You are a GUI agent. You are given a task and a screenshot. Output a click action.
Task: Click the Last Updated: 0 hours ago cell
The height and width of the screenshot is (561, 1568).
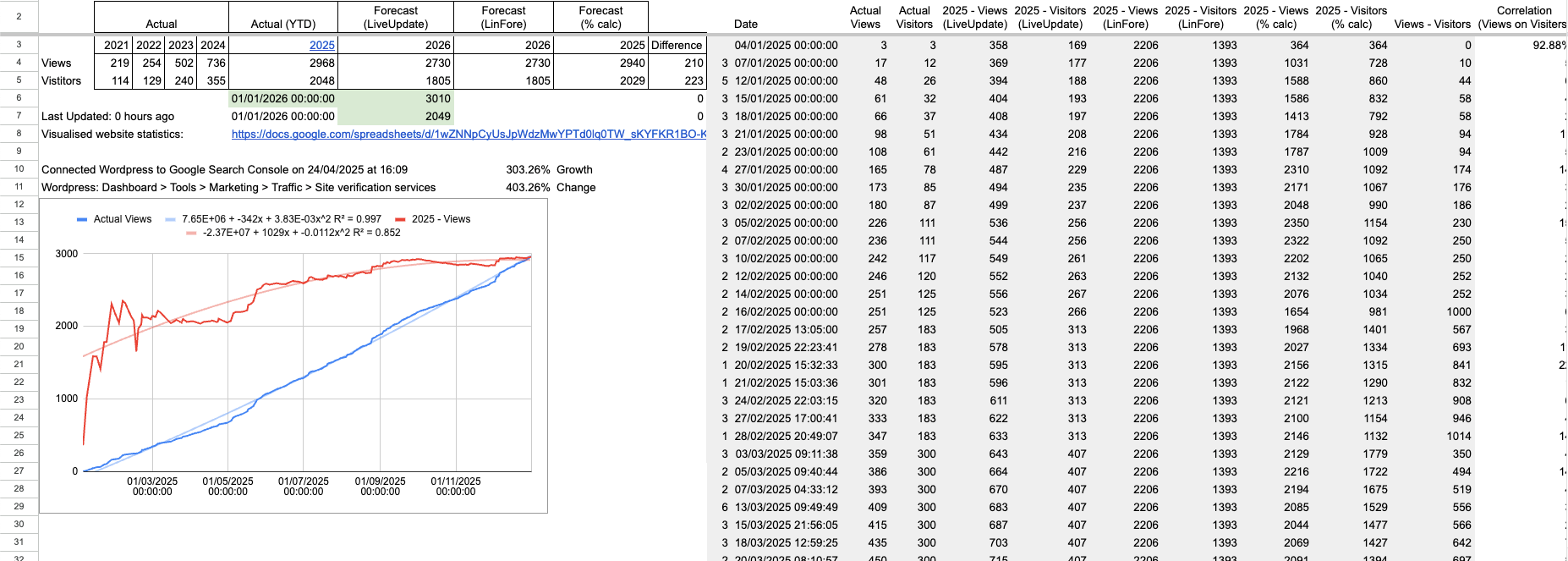pos(108,117)
